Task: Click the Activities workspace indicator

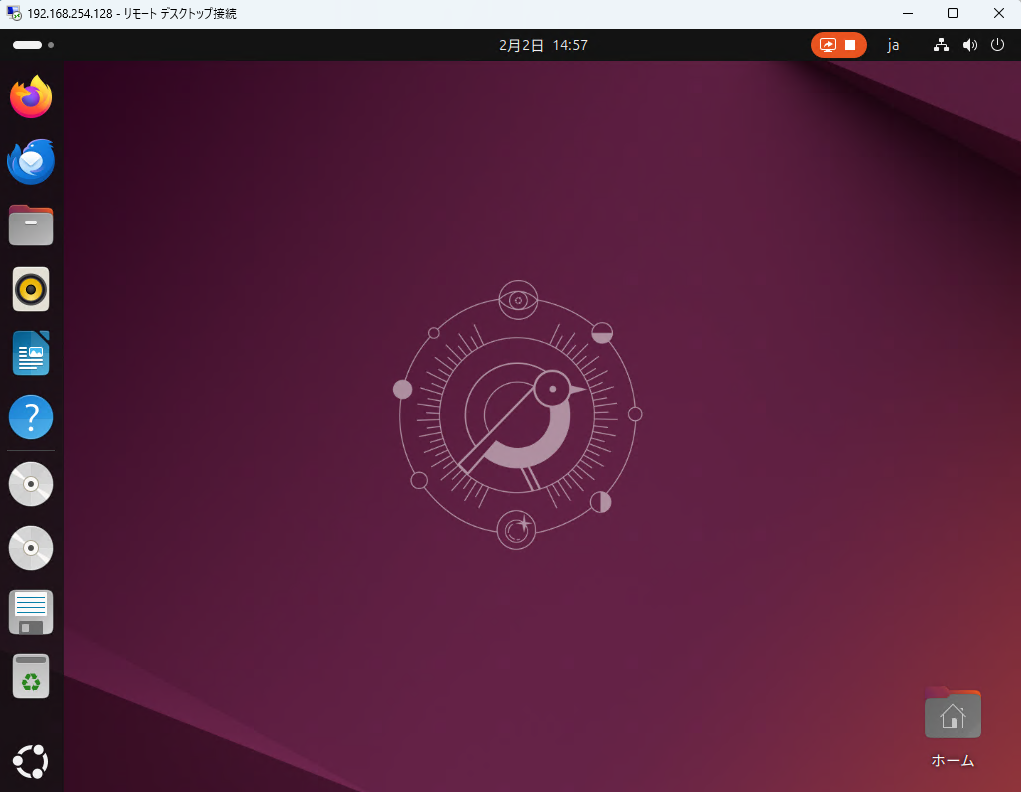Action: [x=33, y=45]
